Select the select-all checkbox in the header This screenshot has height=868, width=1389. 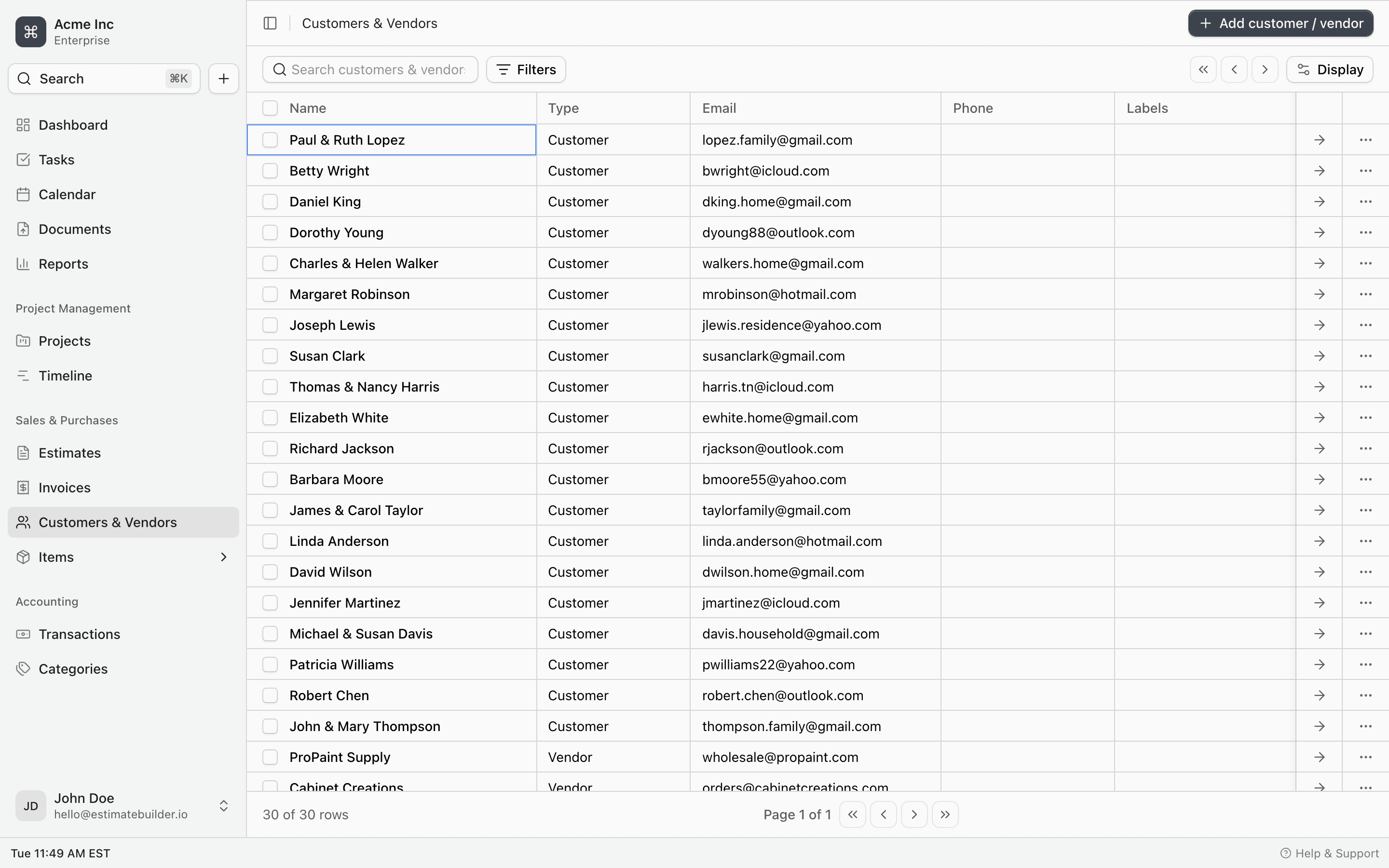click(271, 108)
